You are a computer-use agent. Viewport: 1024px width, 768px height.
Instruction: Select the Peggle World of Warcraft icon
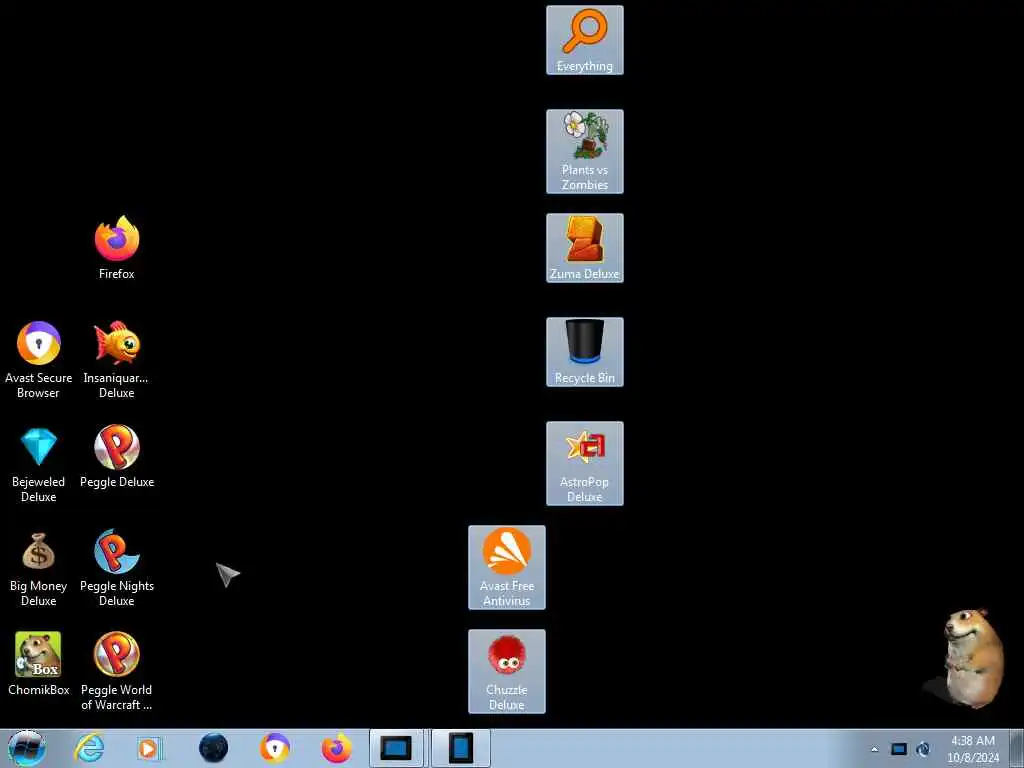tap(116, 671)
